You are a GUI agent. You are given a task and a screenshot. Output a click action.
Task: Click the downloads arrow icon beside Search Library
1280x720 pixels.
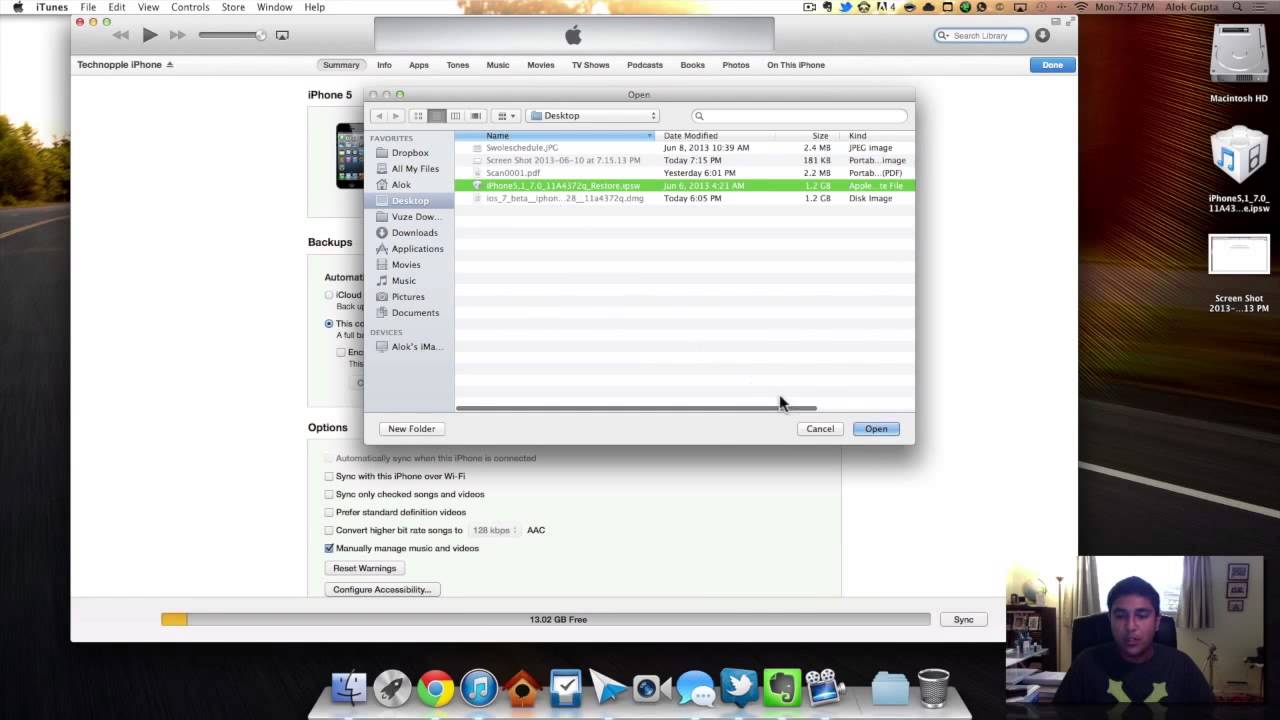point(1042,35)
